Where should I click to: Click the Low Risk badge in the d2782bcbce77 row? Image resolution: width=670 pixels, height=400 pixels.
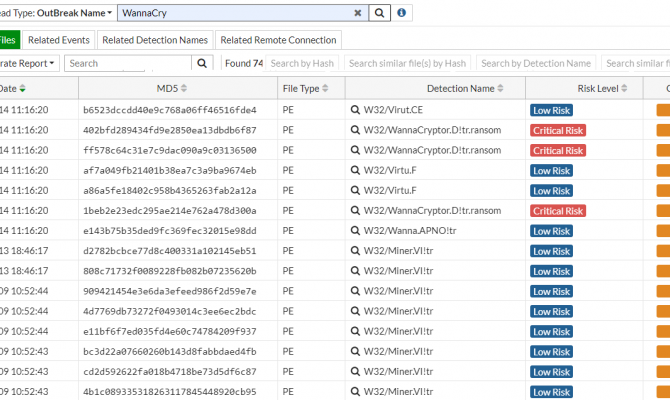tap(551, 251)
